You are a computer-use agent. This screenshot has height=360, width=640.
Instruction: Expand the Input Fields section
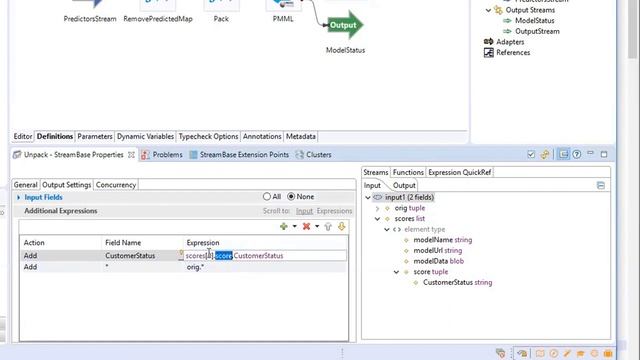click(18, 197)
